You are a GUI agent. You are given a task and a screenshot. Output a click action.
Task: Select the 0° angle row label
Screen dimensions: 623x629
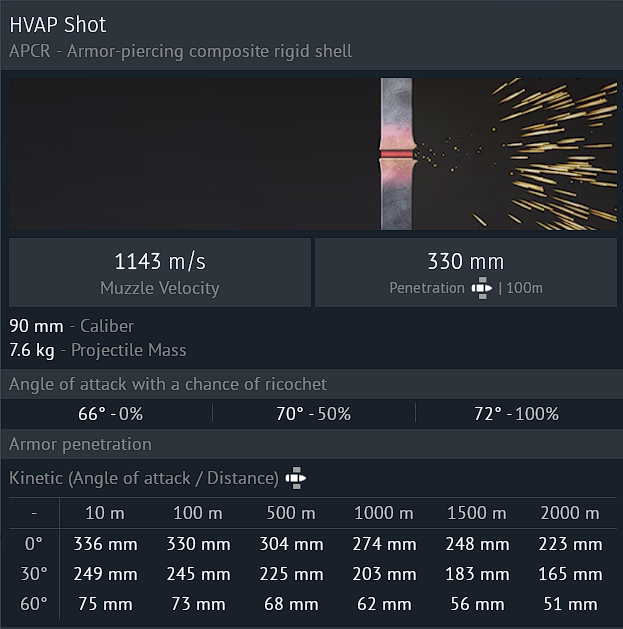[34, 544]
